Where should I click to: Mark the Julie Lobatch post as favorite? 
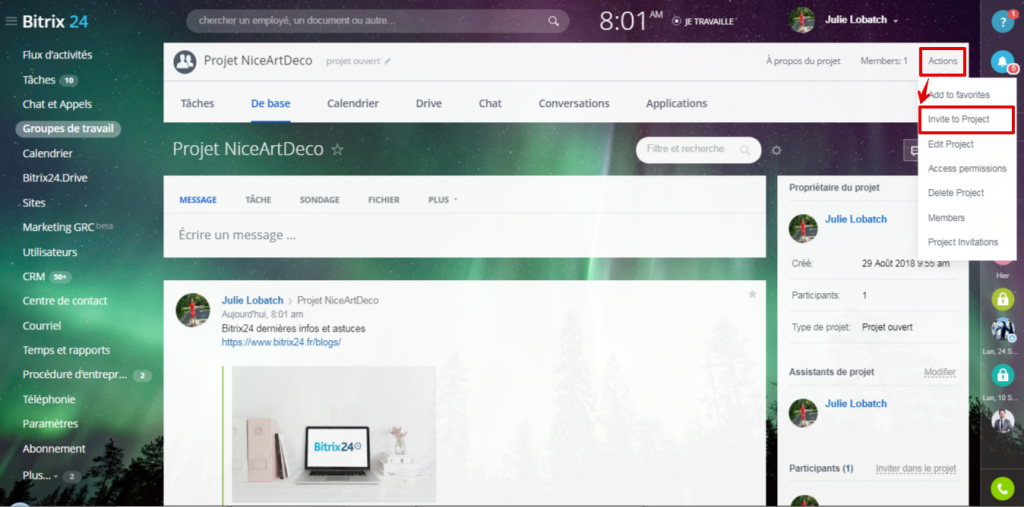[752, 295]
